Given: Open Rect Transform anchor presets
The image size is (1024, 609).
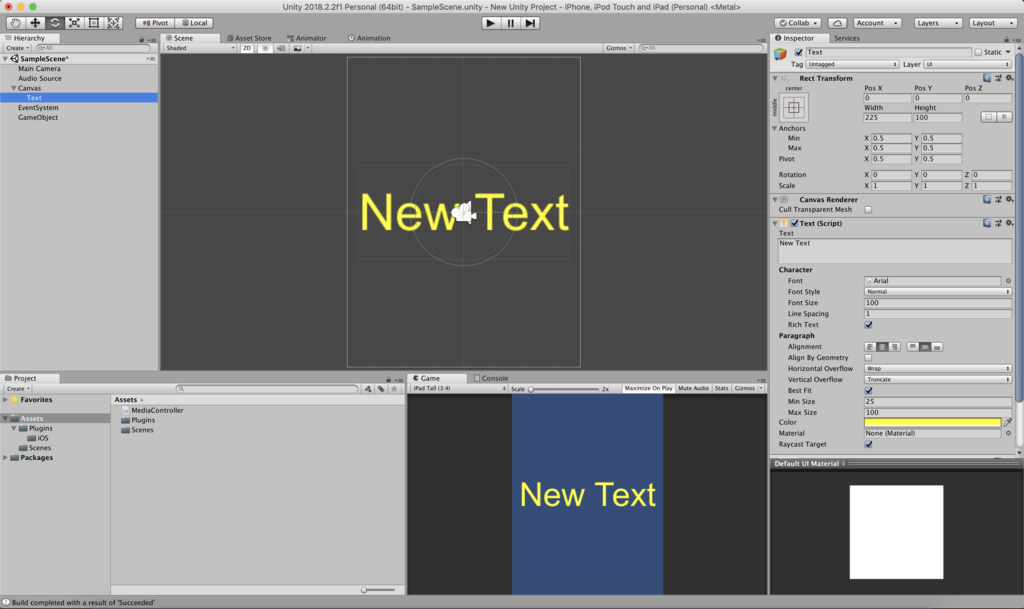Looking at the screenshot, I should 793,108.
